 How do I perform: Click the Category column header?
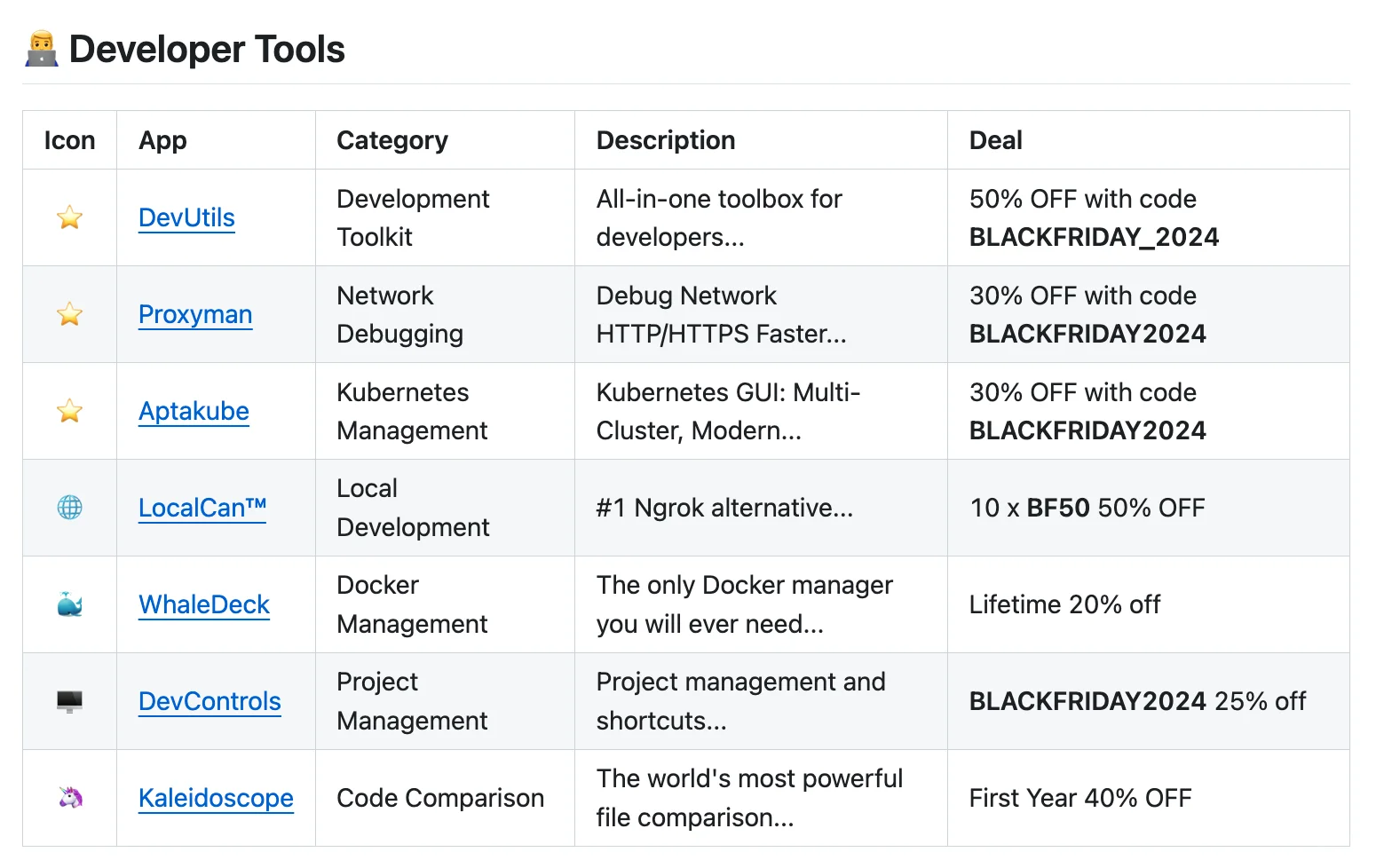click(391, 140)
